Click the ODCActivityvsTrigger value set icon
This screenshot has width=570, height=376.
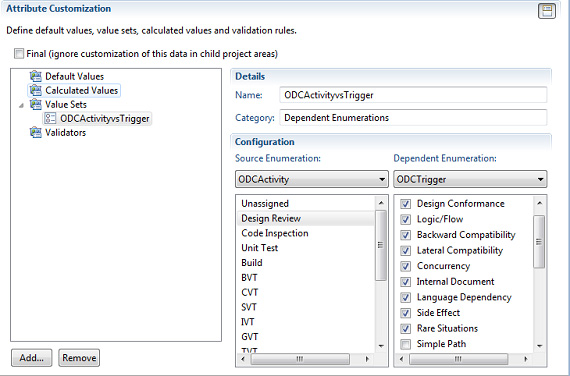click(50, 118)
